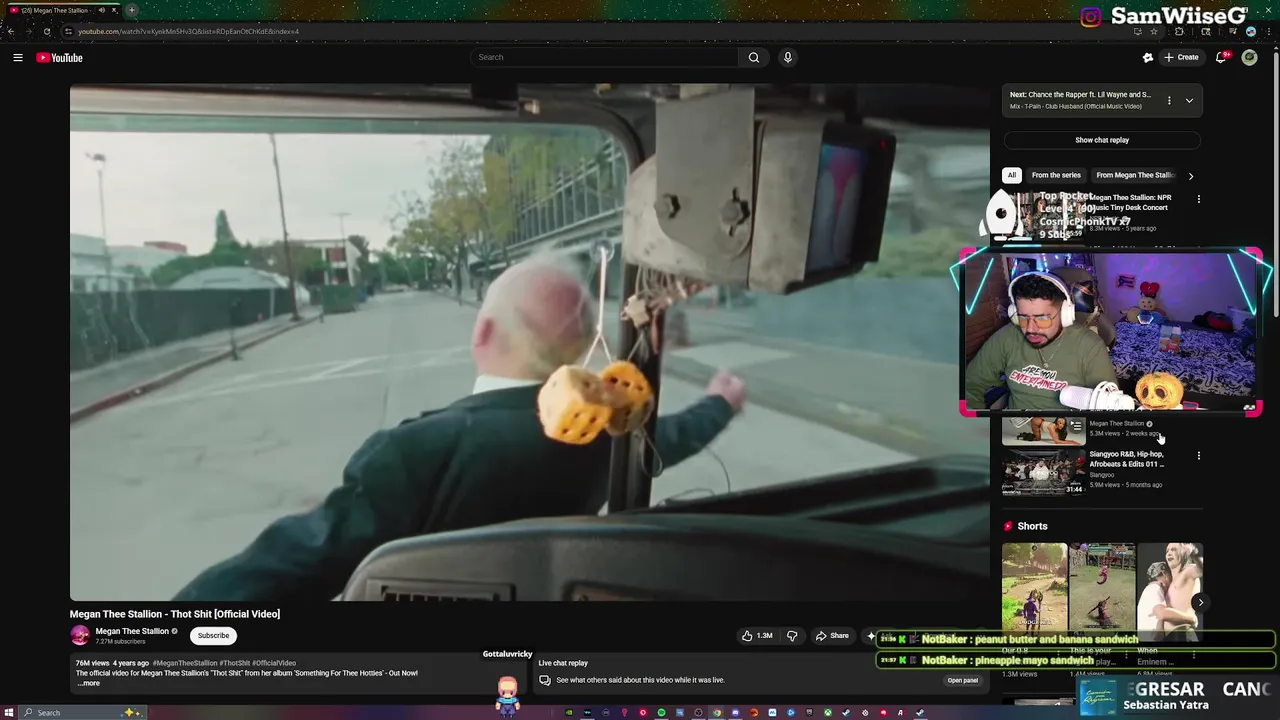The width and height of the screenshot is (1280, 720).
Task: Open Spotify from the taskbar
Action: click(661, 713)
